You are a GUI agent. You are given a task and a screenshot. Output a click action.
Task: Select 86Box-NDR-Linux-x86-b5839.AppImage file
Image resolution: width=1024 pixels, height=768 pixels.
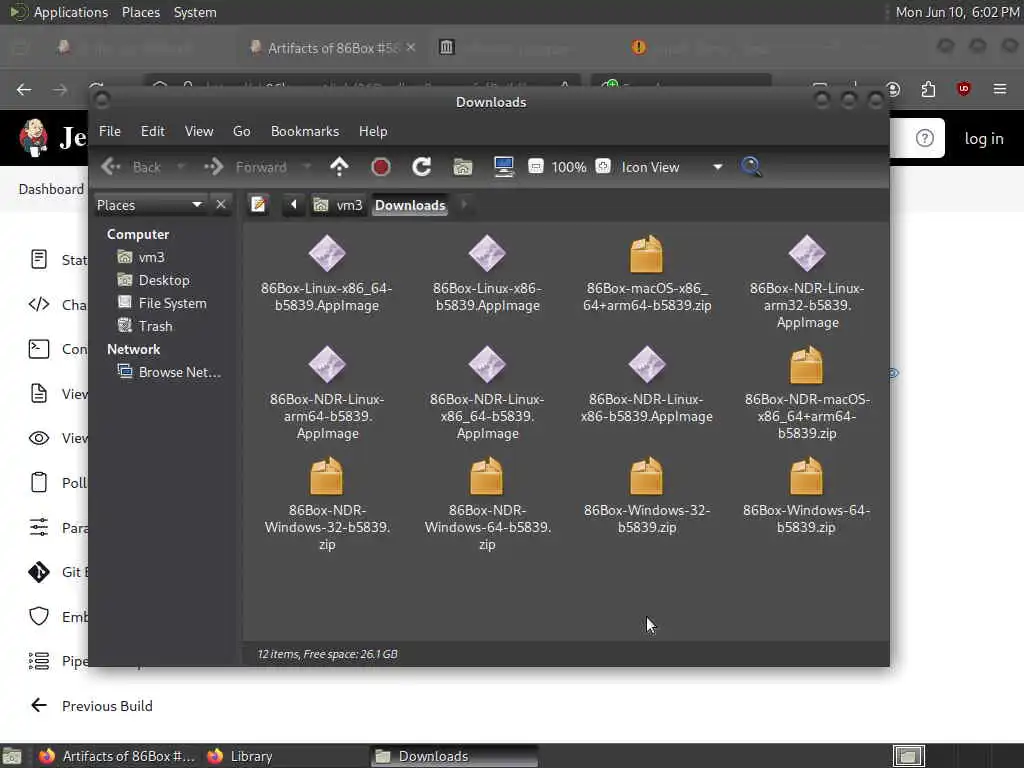tap(647, 384)
